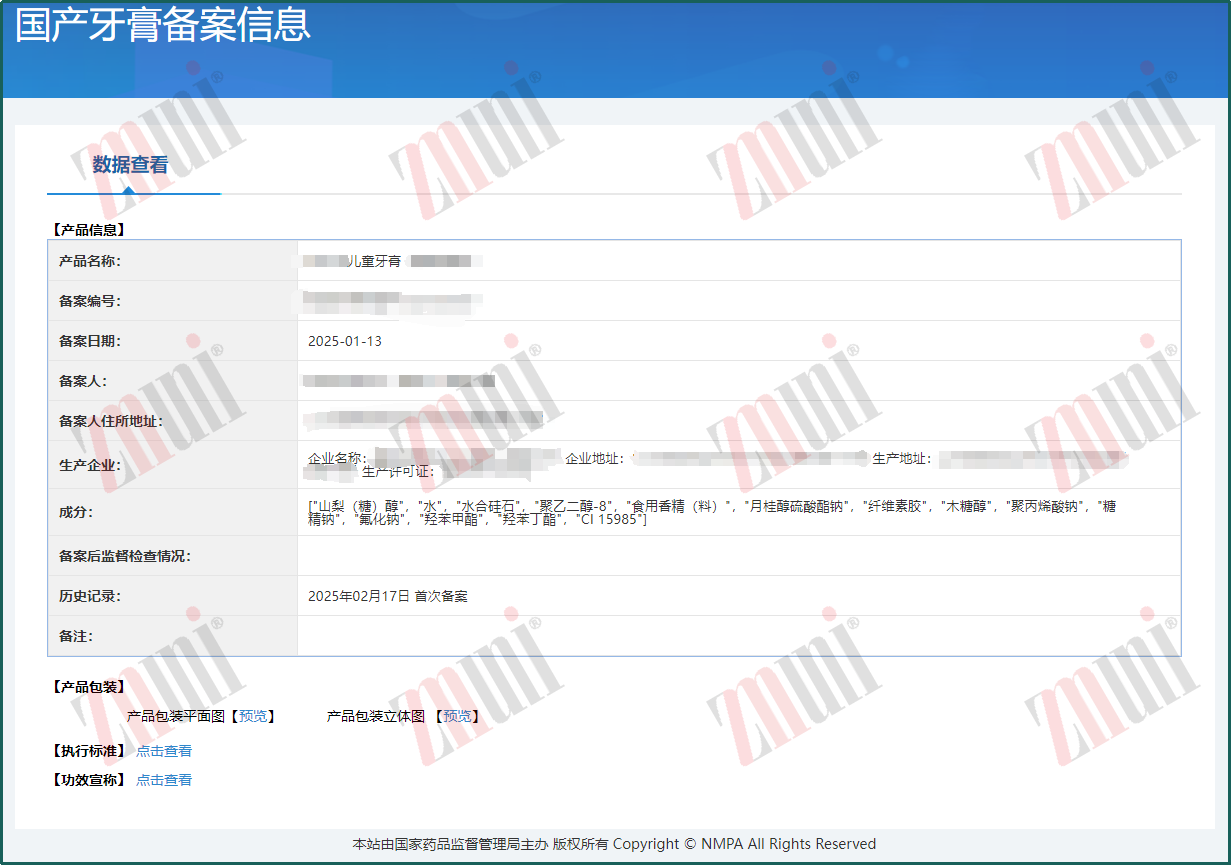The height and width of the screenshot is (866, 1232).
Task: Click the 备案后监督检查情况 row label
Action: [125, 556]
